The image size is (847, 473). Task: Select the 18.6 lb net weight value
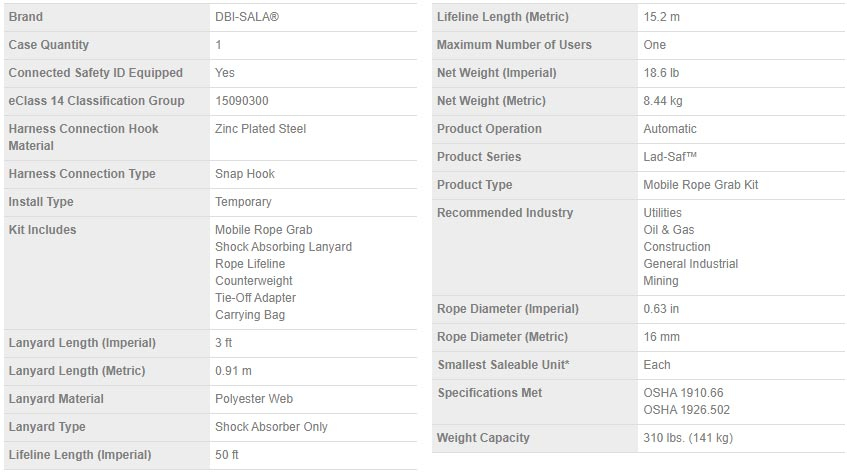click(661, 73)
